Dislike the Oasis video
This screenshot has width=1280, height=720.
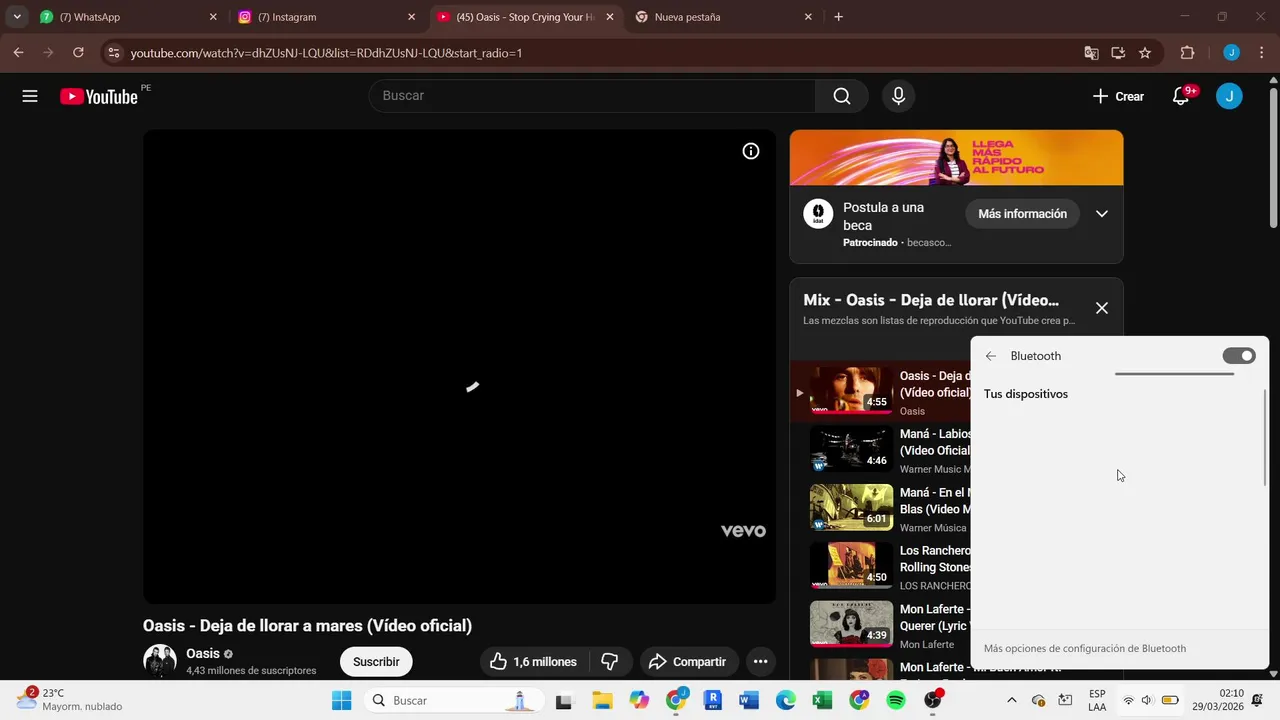(x=610, y=661)
